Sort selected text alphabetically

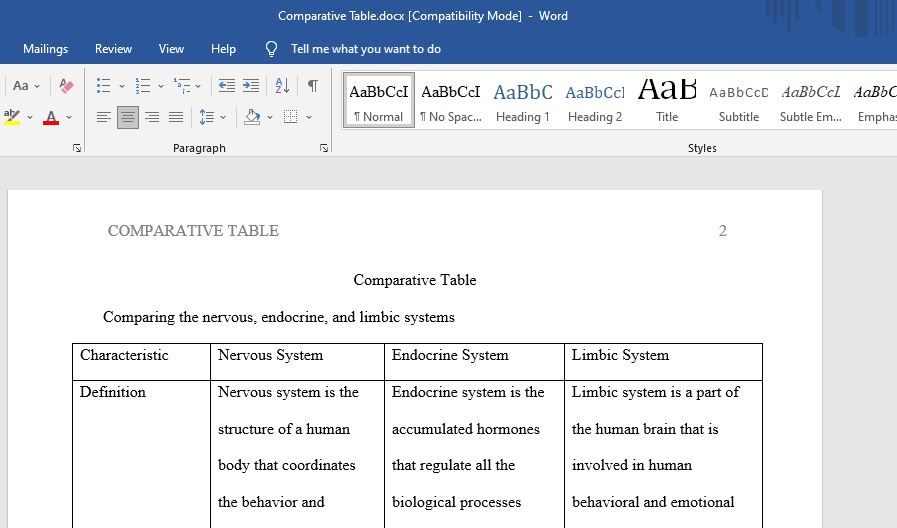click(282, 86)
